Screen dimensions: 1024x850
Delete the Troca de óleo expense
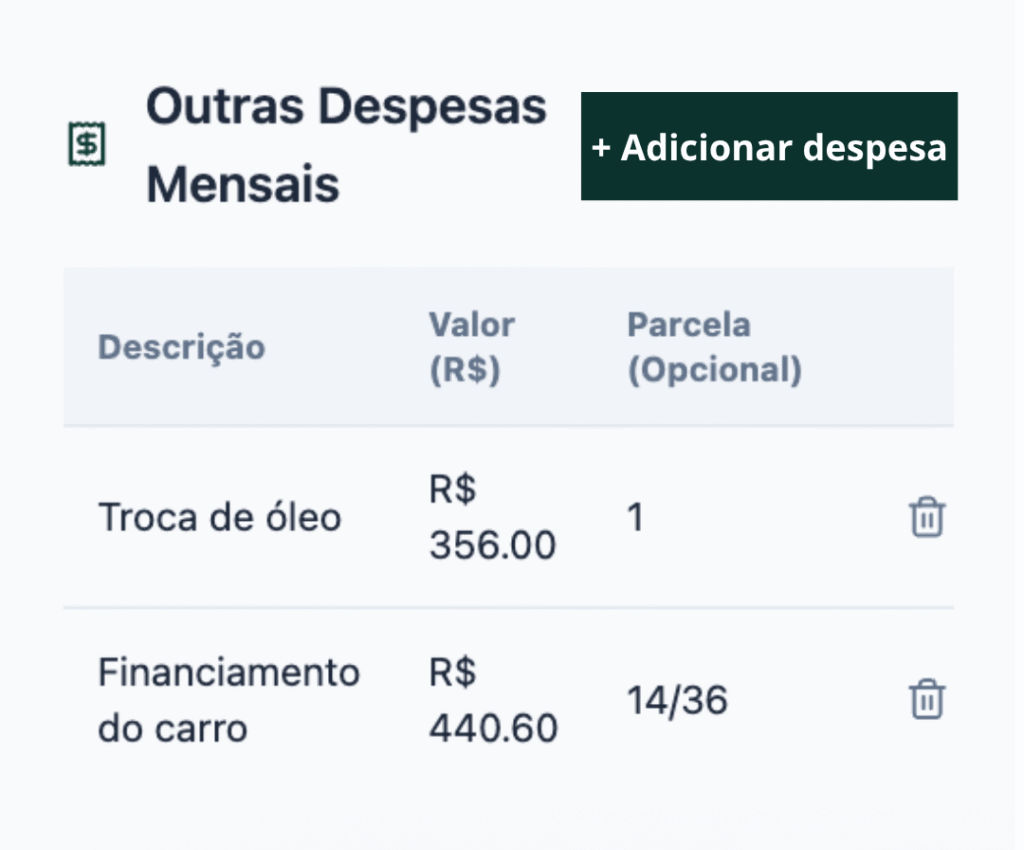[927, 518]
